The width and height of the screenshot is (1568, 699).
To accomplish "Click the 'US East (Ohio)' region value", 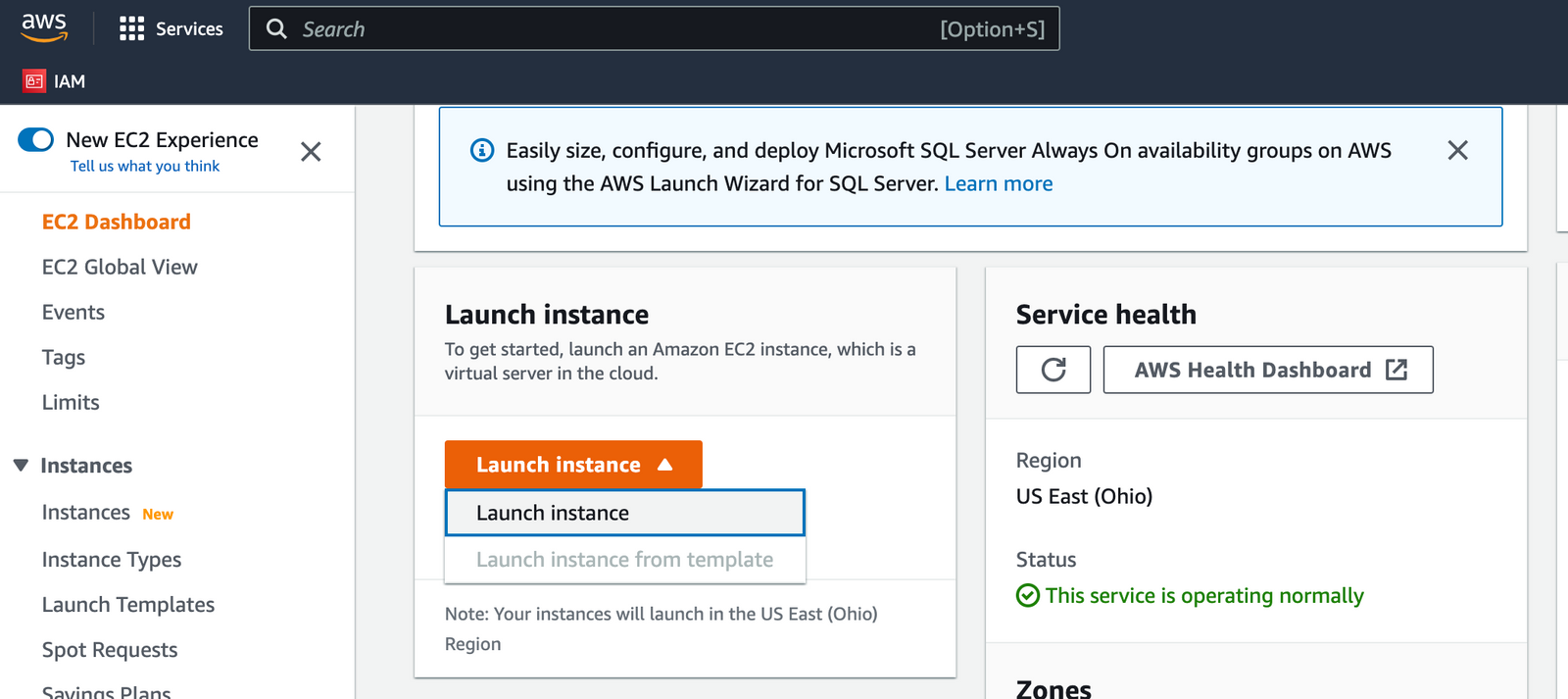I will click(x=1084, y=496).
